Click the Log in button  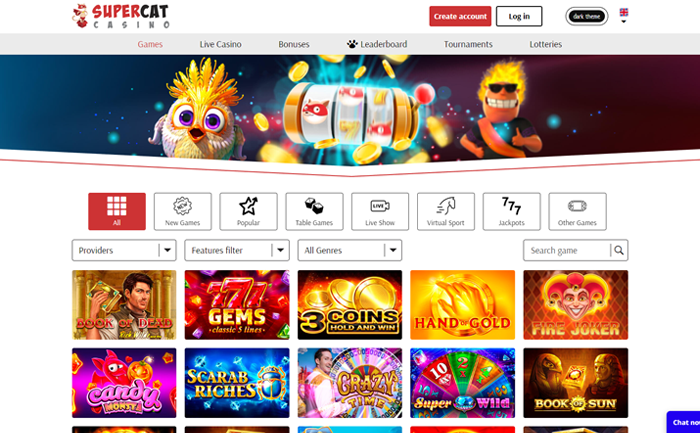(519, 16)
